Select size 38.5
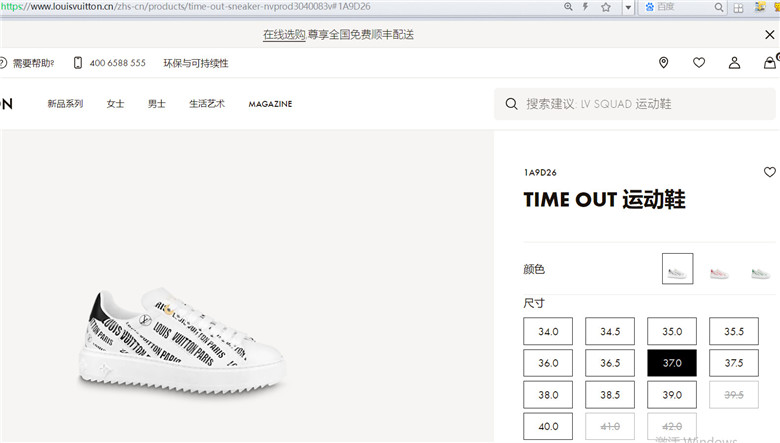Screen dimensions: 780x443 pos(610,395)
